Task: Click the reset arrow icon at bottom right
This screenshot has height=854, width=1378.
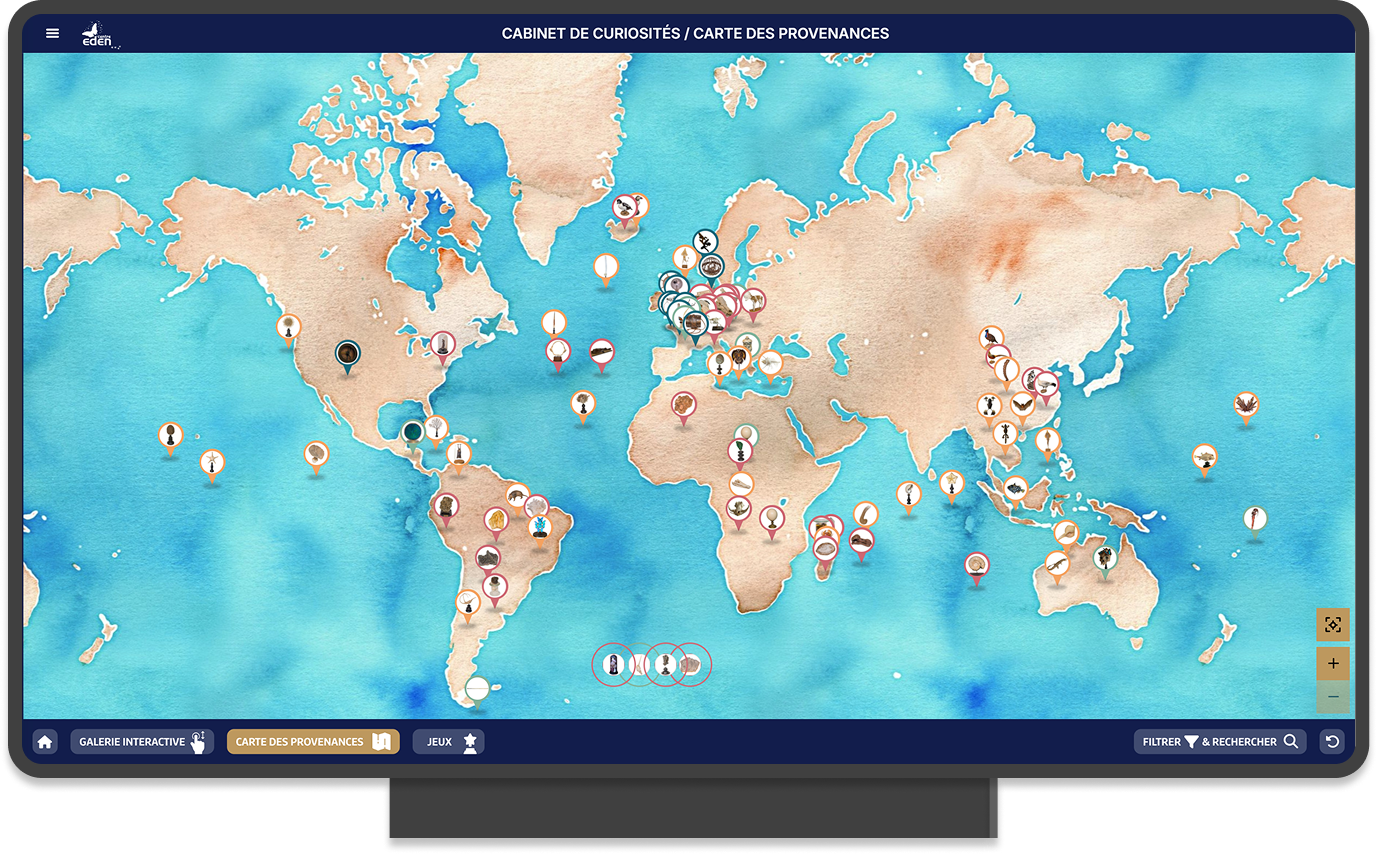Action: 1332,742
